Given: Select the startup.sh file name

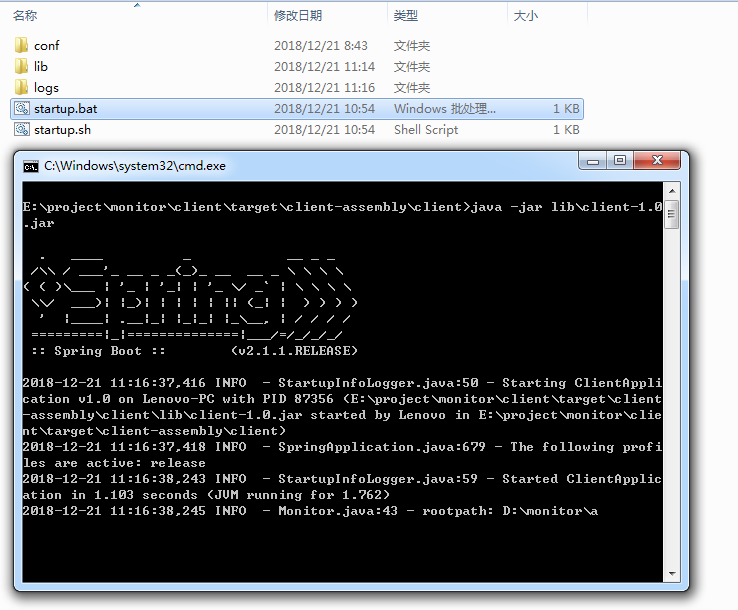Looking at the screenshot, I should [x=62, y=130].
